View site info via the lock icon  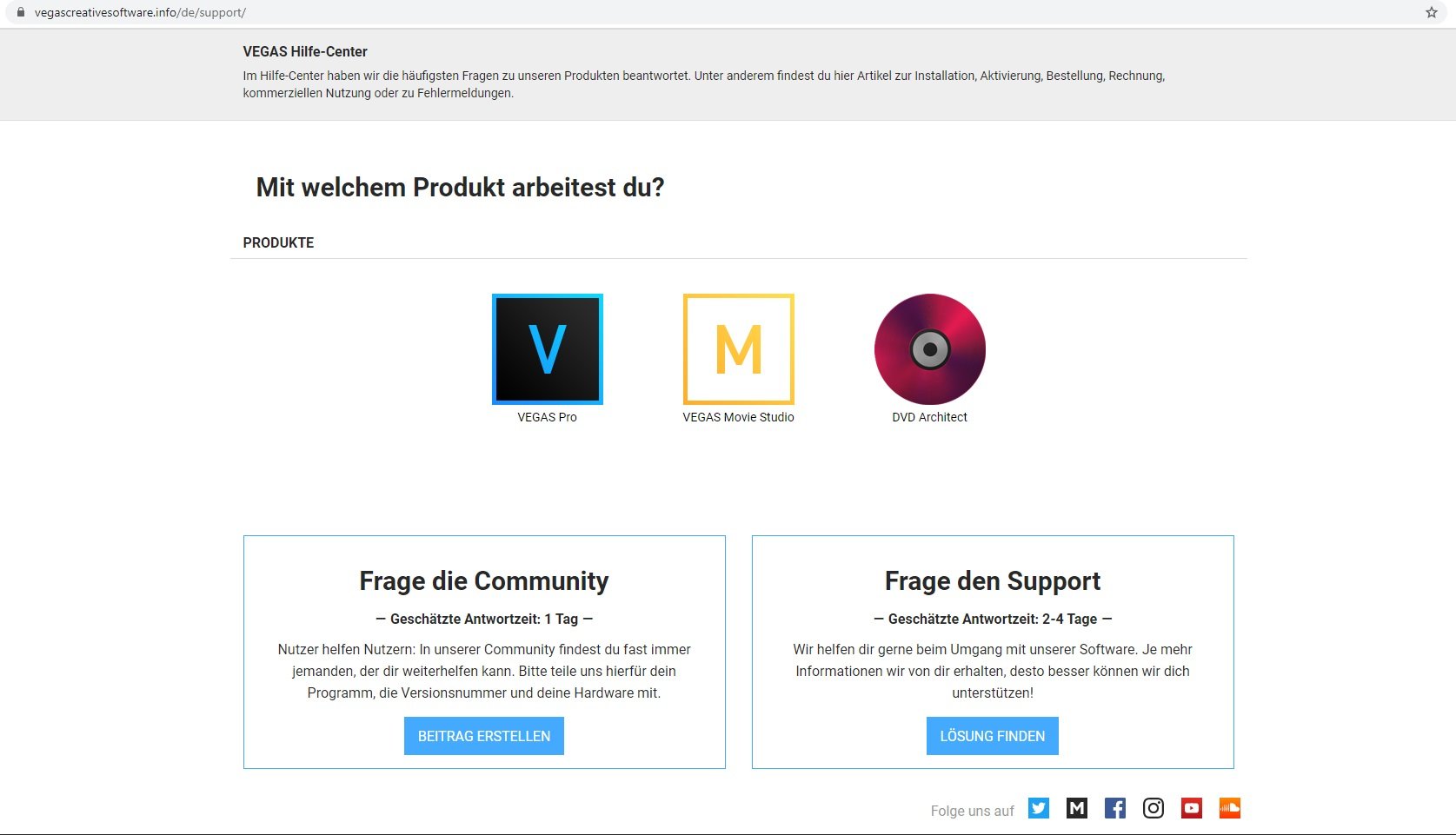(x=21, y=12)
